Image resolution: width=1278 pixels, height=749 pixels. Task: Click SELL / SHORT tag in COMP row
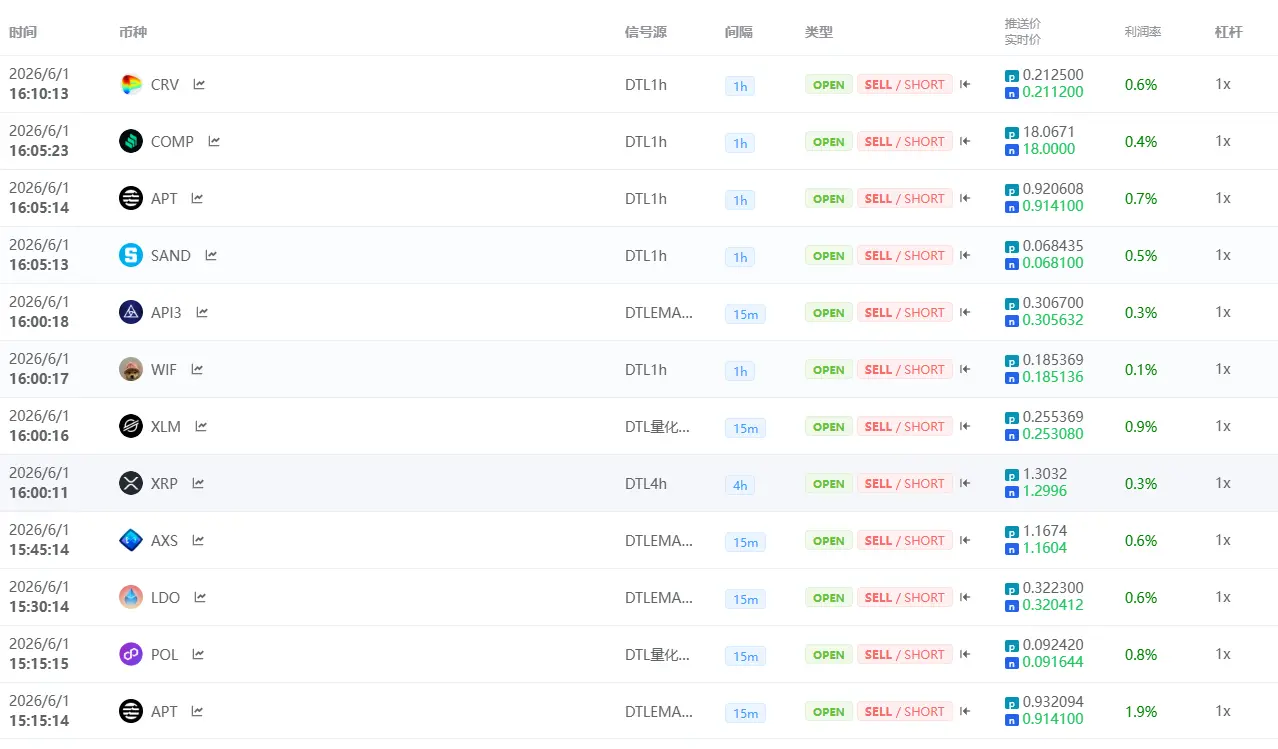(x=905, y=142)
